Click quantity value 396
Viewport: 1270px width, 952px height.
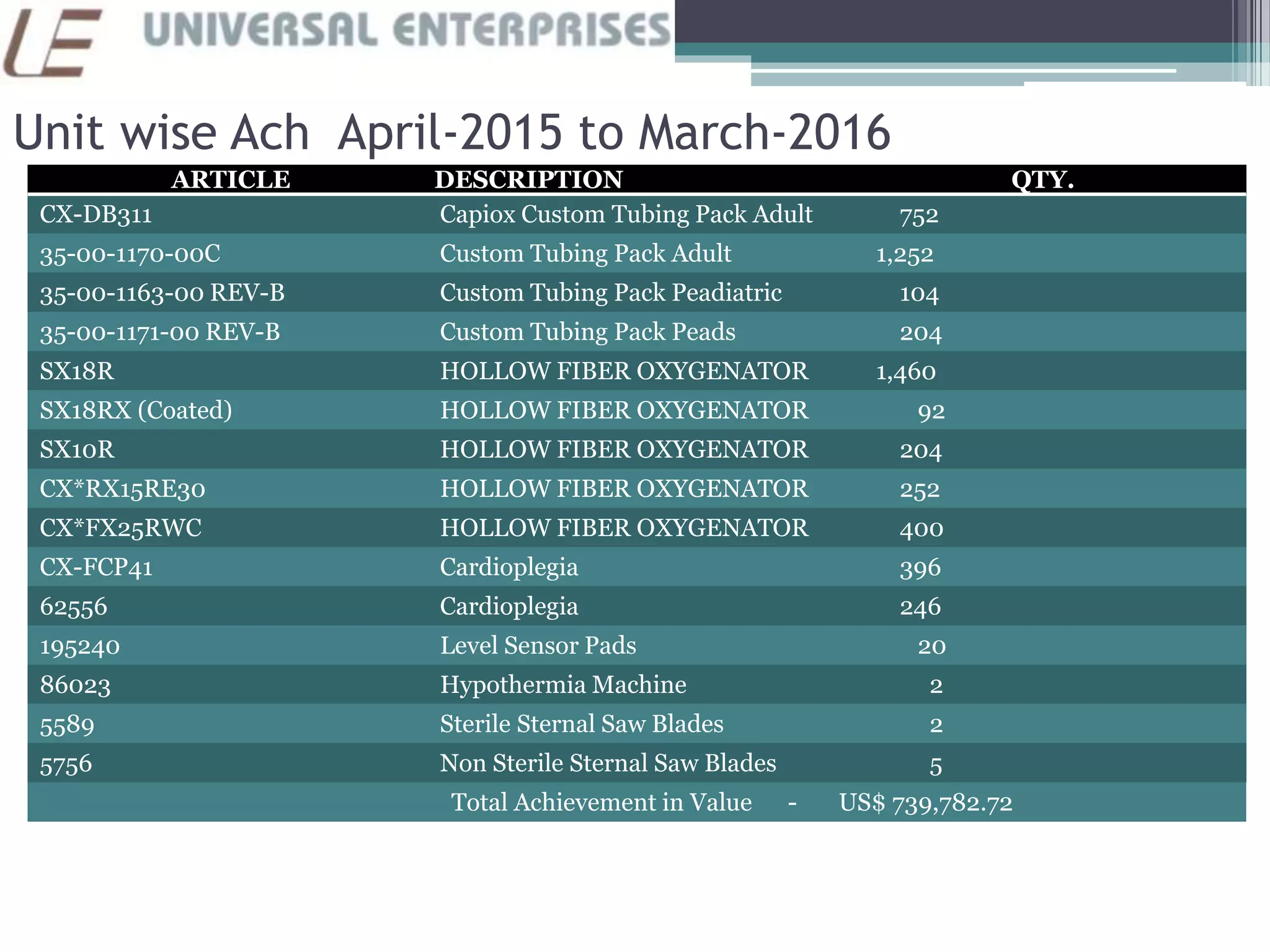pos(920,568)
